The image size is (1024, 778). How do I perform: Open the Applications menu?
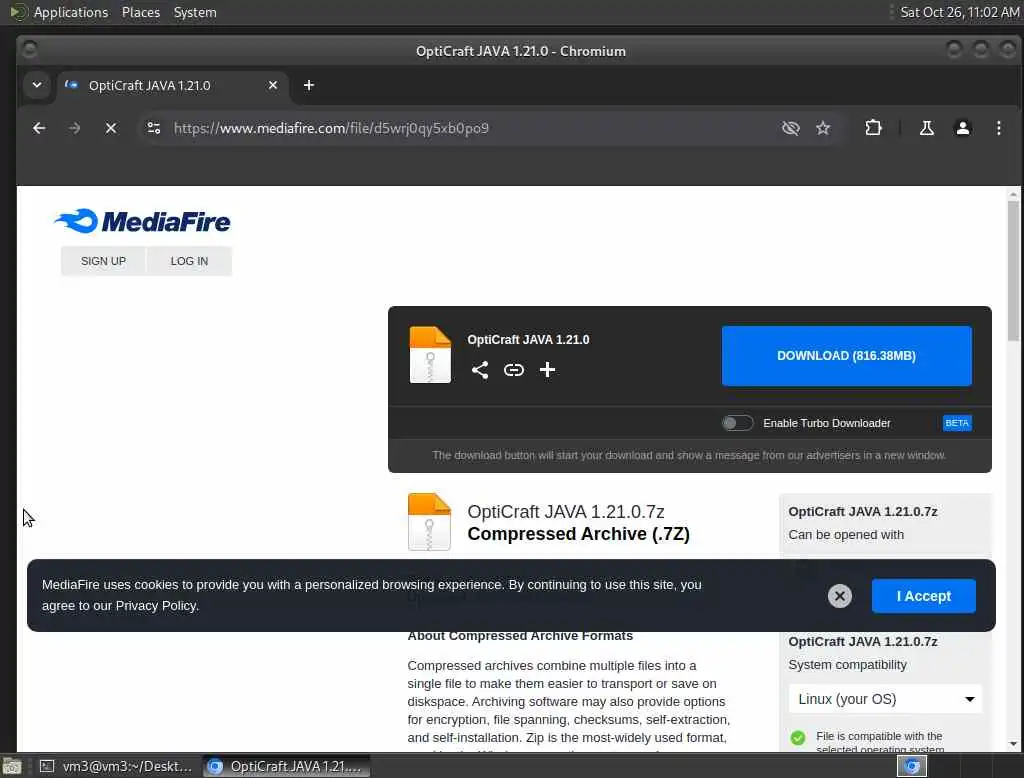pyautogui.click(x=71, y=12)
